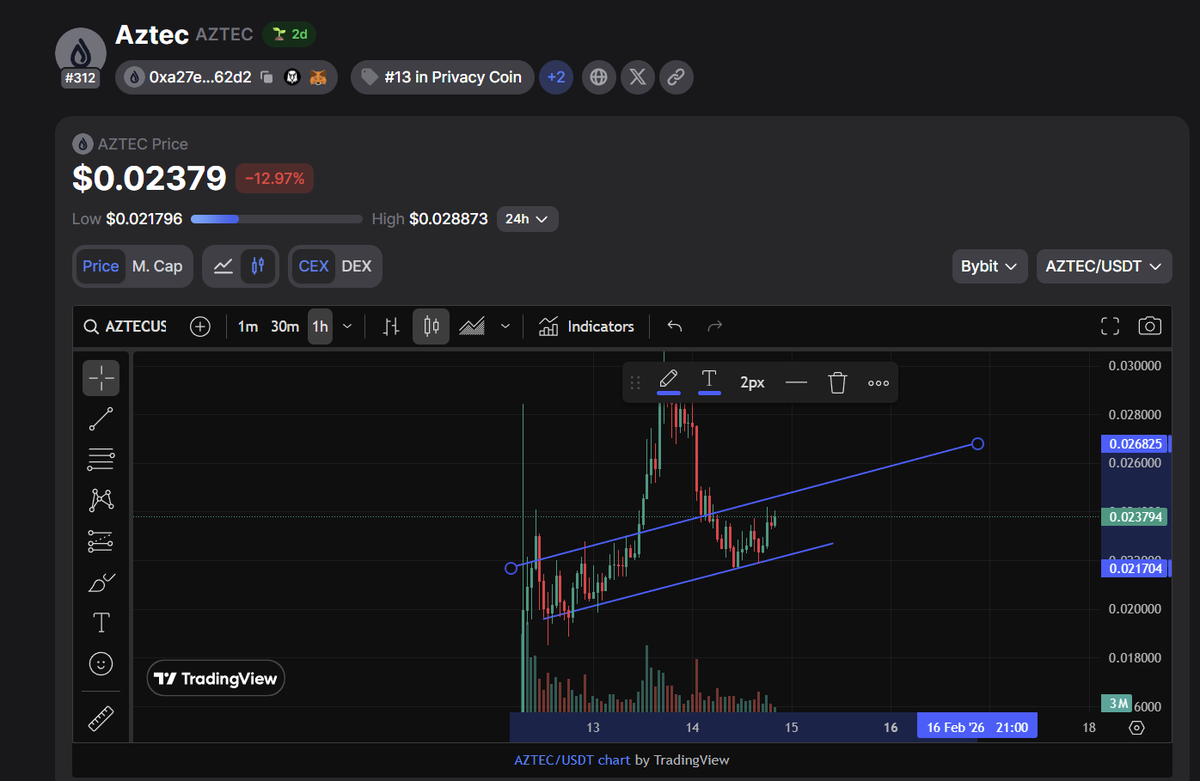This screenshot has width=1200, height=781.
Task: Click the AZTECUS symbol search field
Action: pos(125,326)
